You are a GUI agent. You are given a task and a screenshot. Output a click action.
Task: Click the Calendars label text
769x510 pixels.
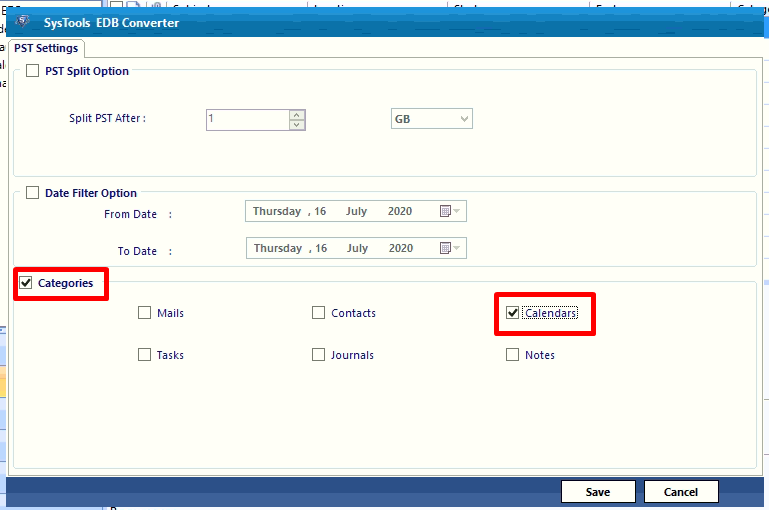tap(550, 313)
